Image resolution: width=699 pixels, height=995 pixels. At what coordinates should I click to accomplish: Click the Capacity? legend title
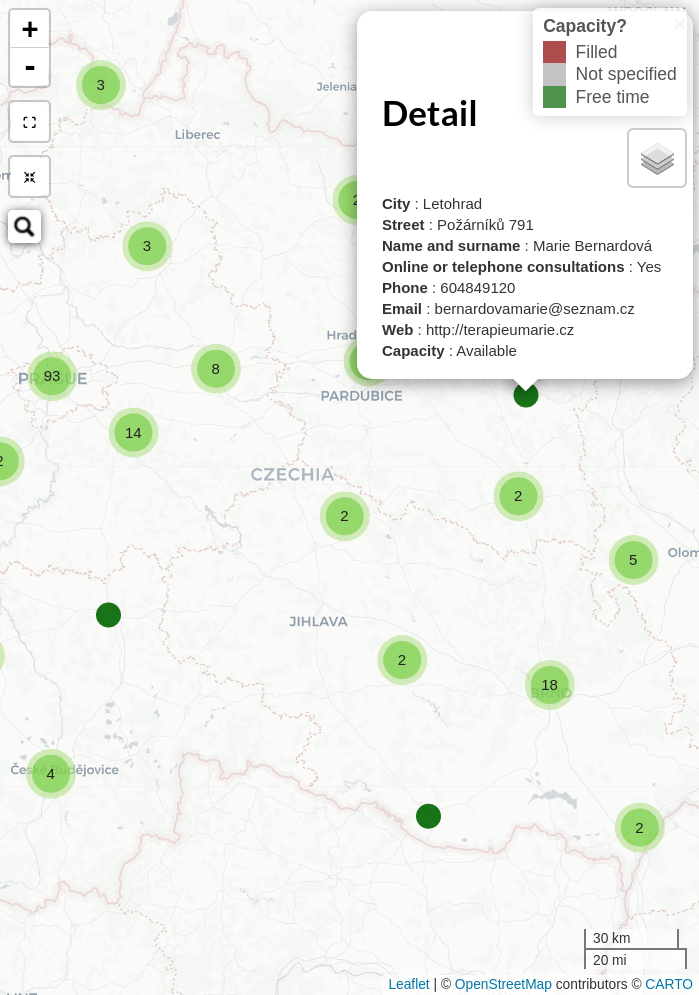[x=585, y=26]
